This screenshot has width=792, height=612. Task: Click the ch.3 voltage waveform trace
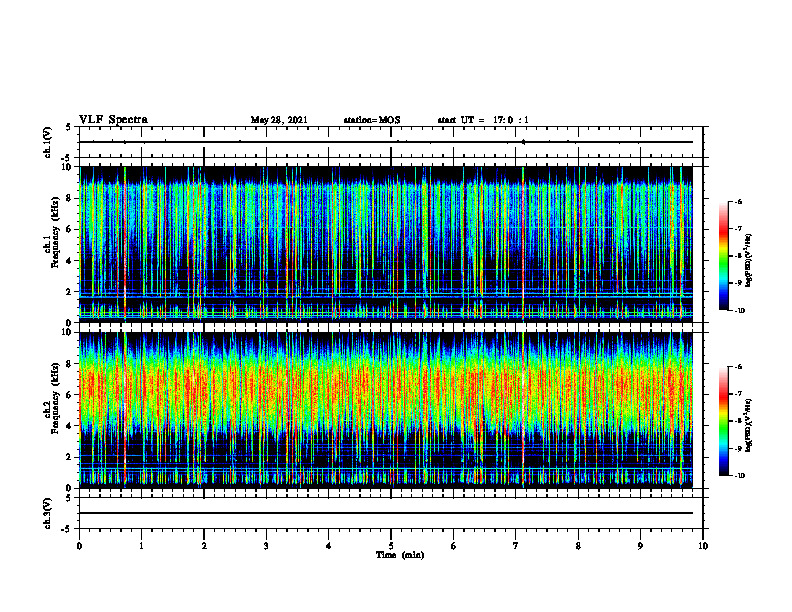[386, 513]
